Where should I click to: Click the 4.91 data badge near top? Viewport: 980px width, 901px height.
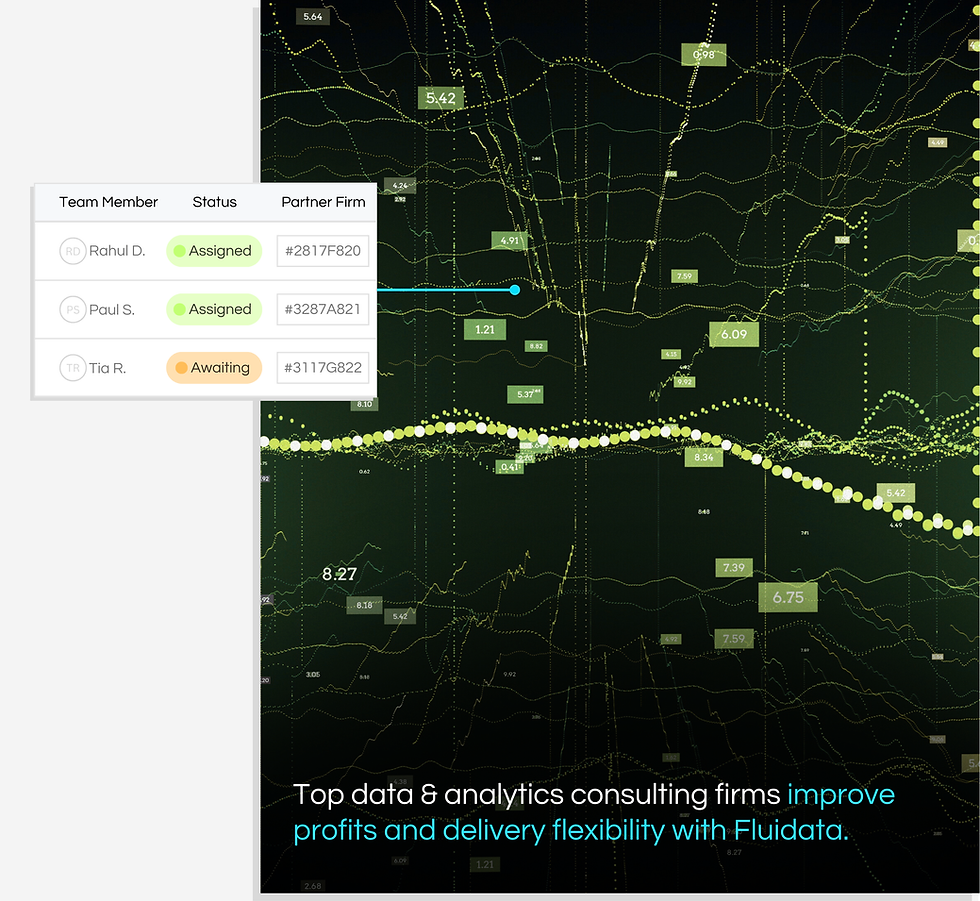[x=510, y=240]
